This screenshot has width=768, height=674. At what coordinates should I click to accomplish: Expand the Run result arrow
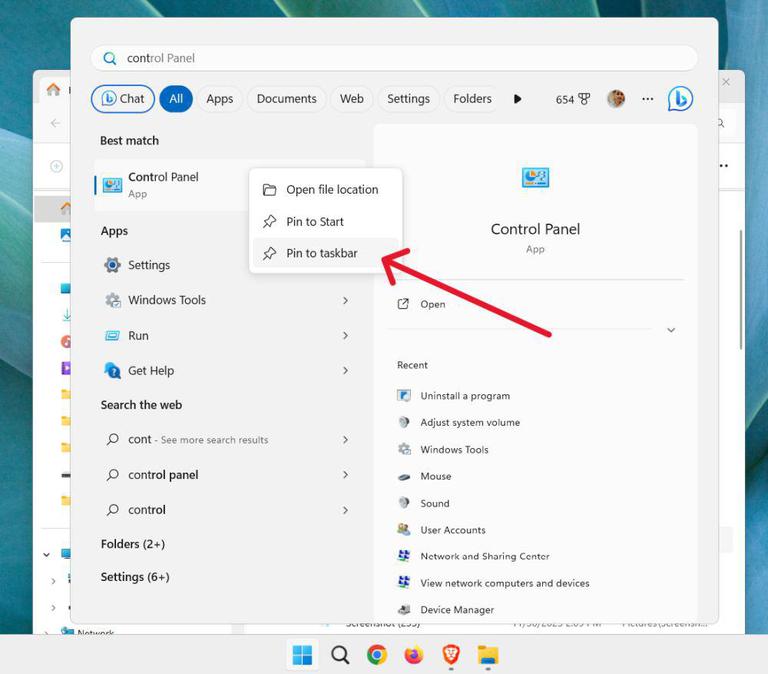coord(345,336)
